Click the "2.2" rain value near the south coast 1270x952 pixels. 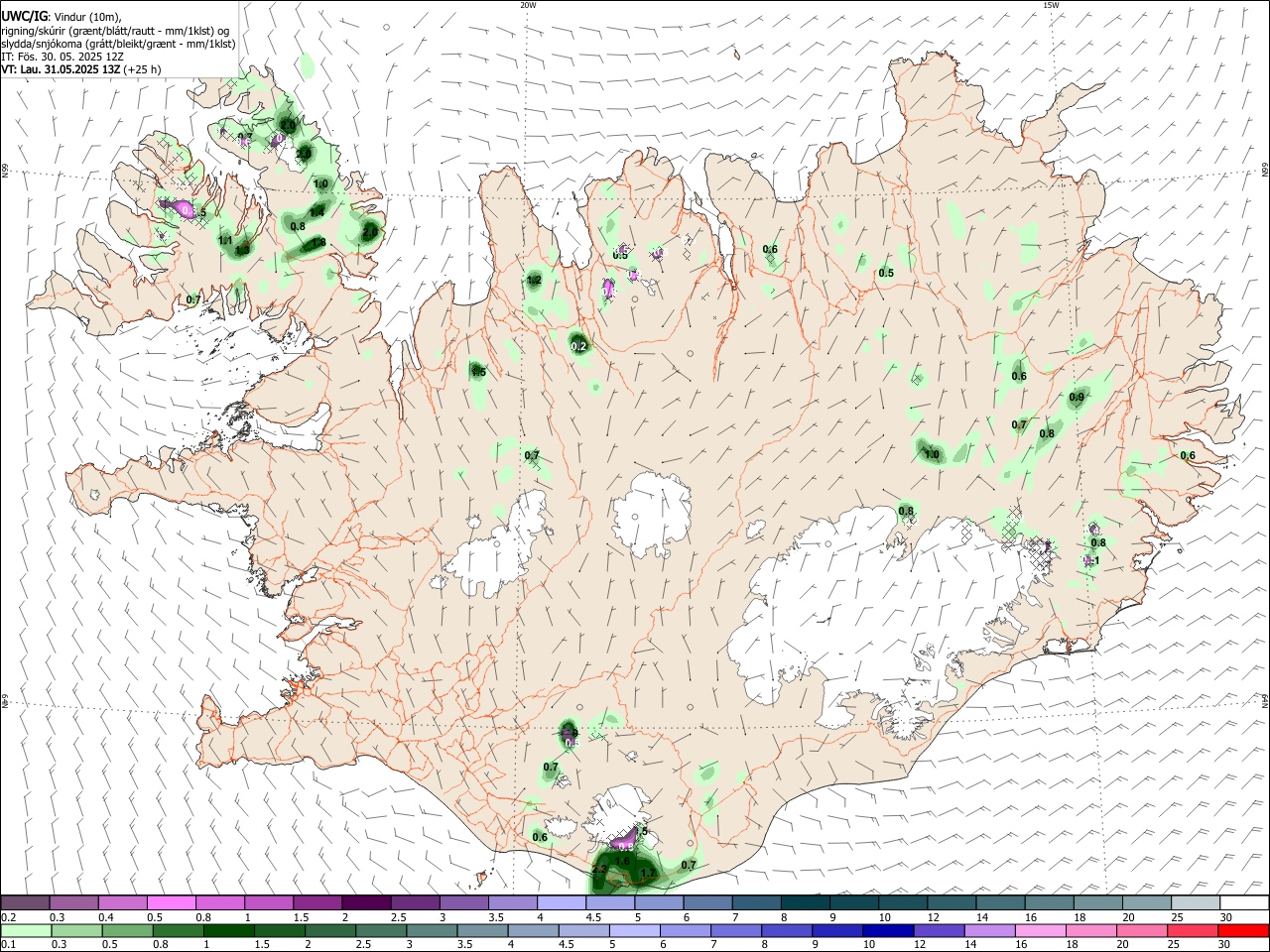tap(599, 869)
